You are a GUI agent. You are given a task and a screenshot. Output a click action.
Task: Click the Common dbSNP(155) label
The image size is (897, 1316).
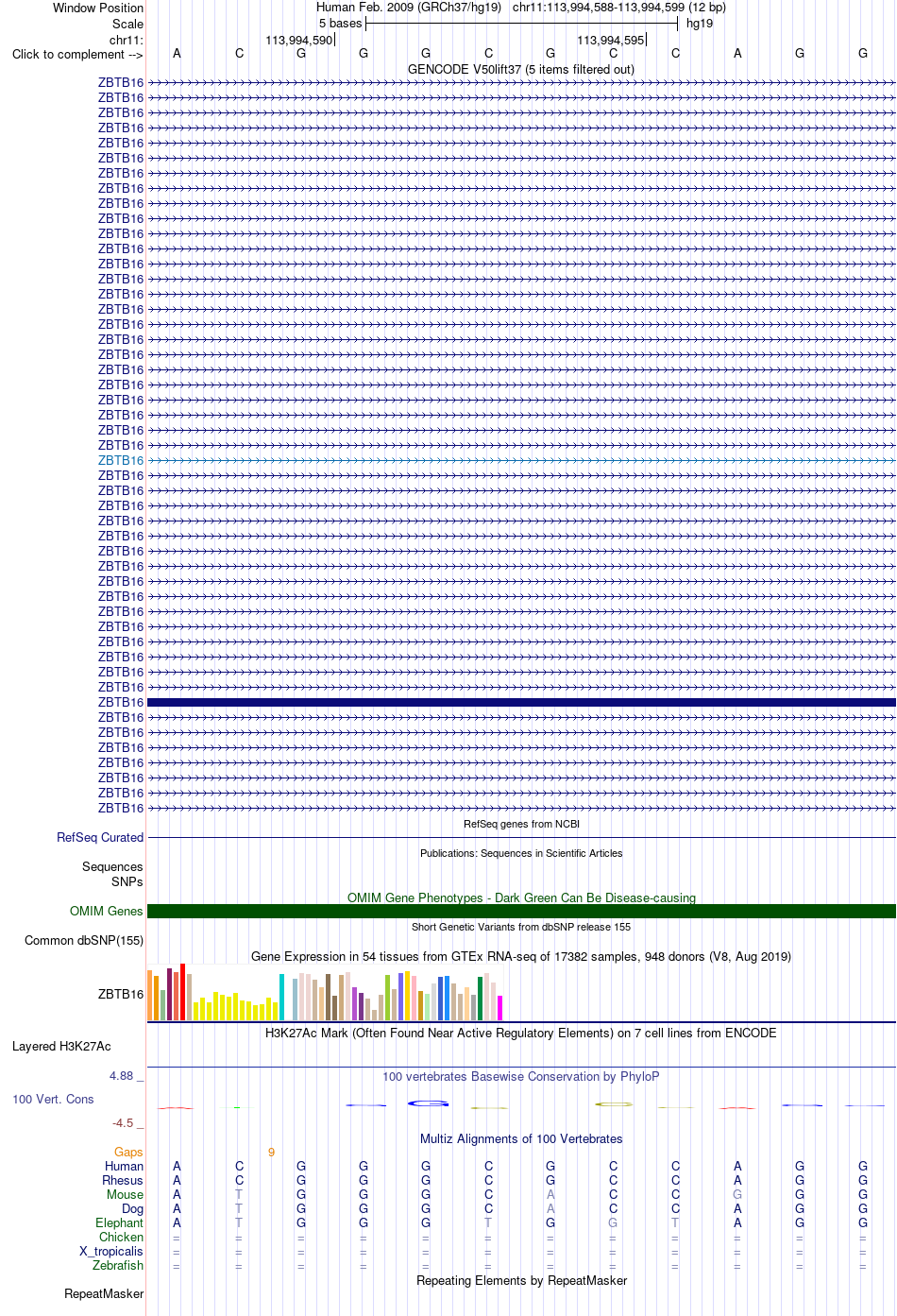click(x=84, y=940)
